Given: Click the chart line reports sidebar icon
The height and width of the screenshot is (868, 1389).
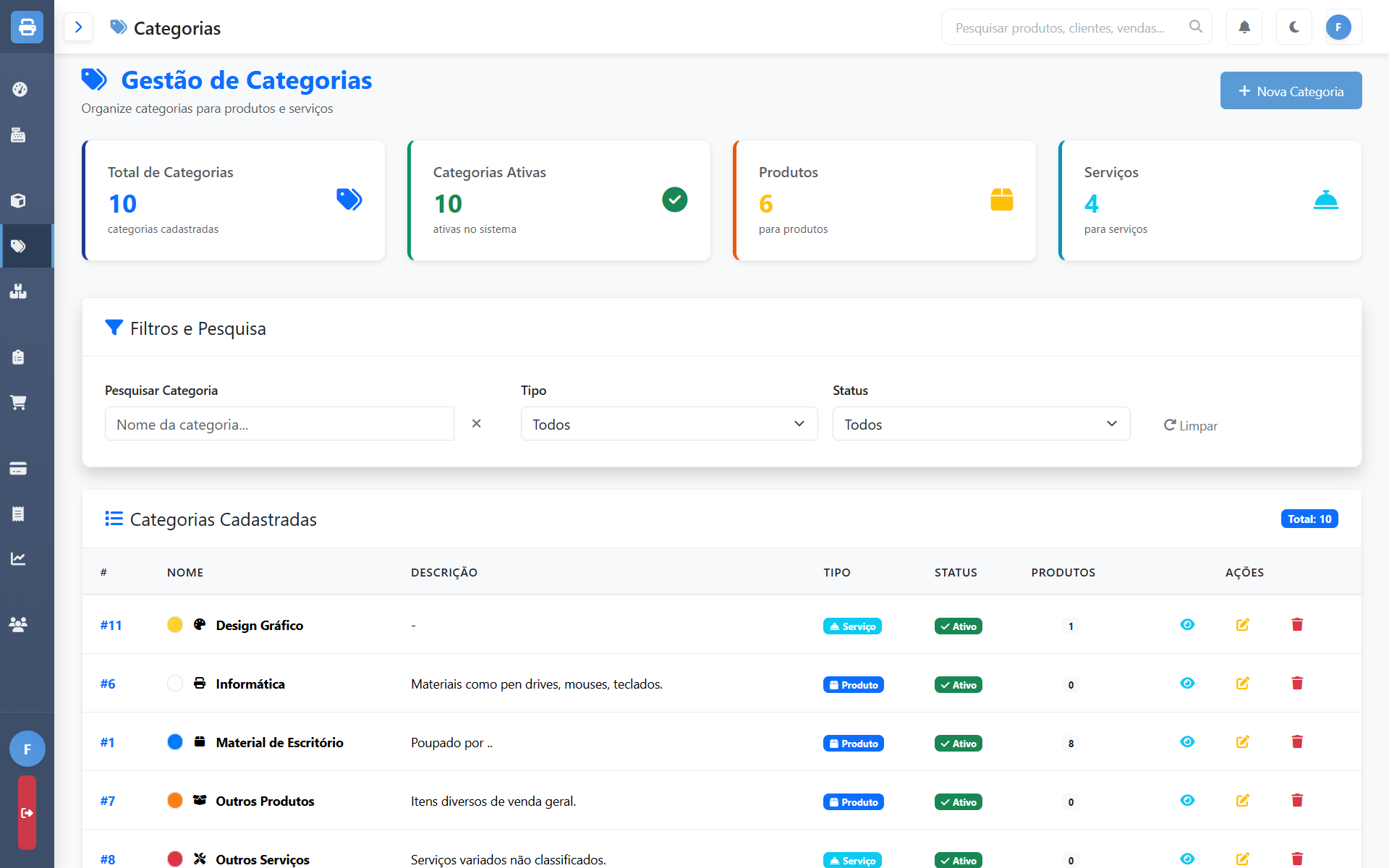Looking at the screenshot, I should point(19,558).
